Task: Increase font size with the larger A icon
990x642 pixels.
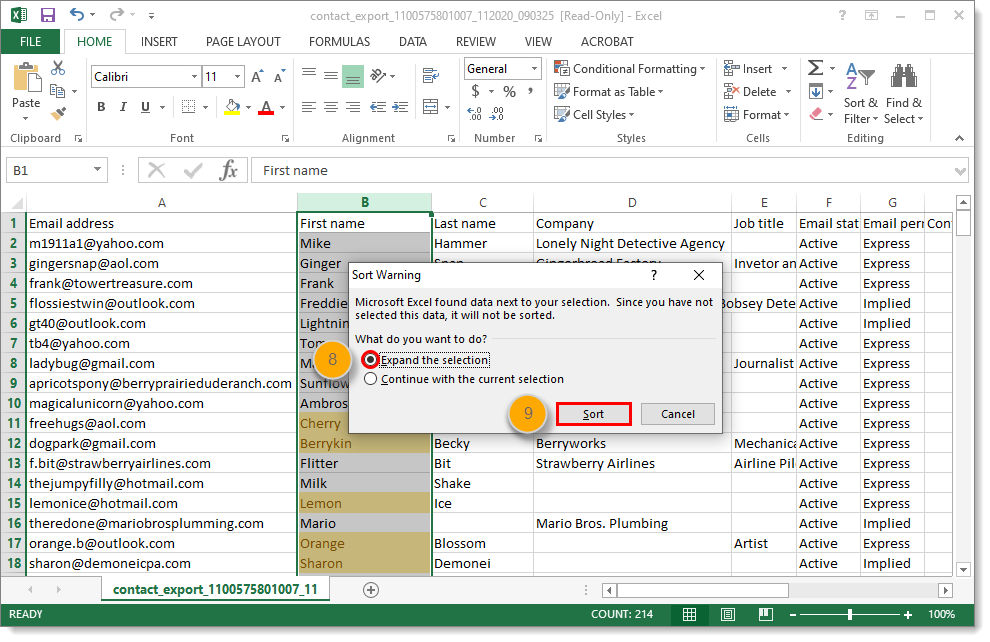Action: tap(257, 77)
